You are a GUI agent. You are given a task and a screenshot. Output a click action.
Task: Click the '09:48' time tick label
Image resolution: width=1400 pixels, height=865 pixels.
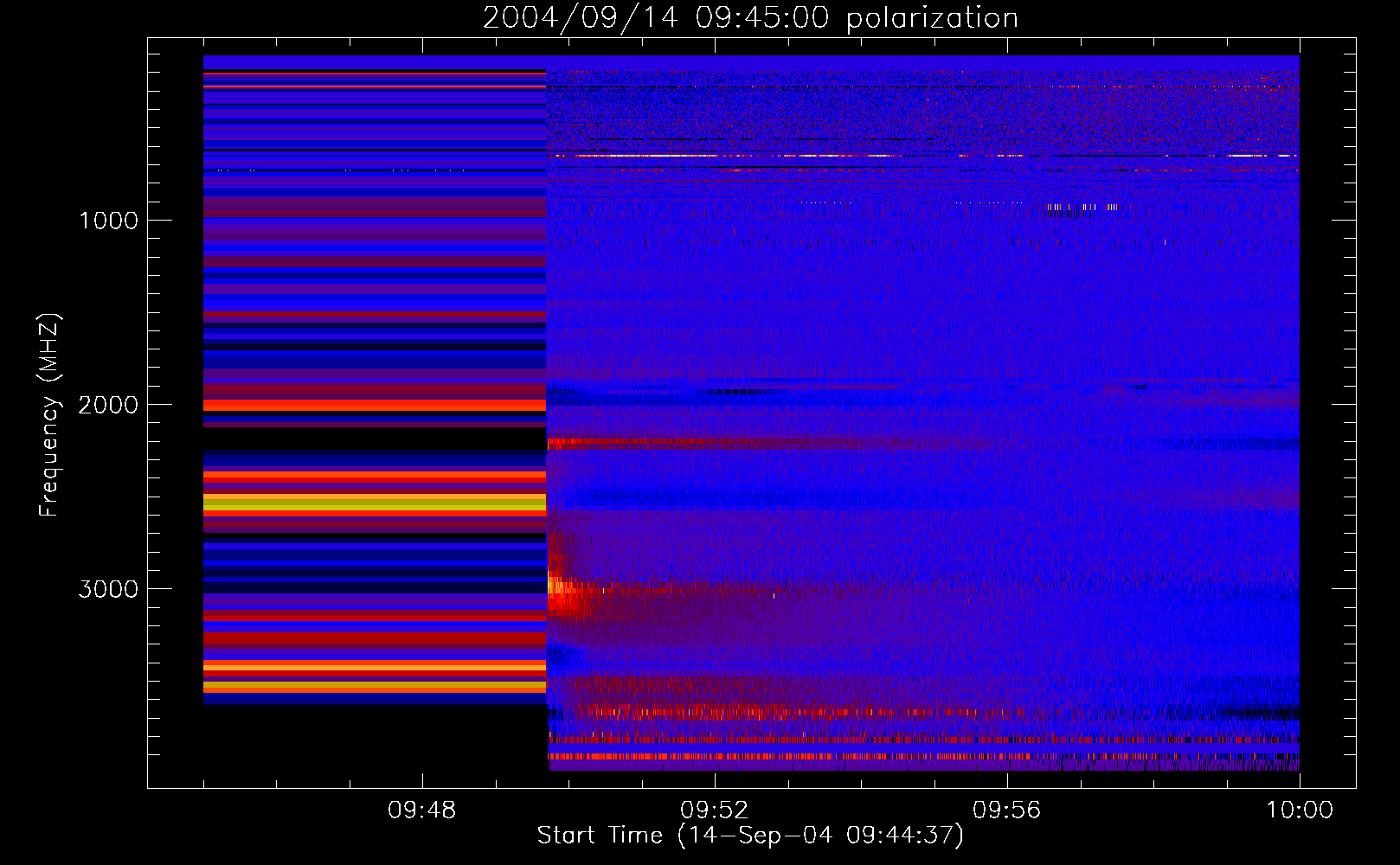click(x=422, y=811)
